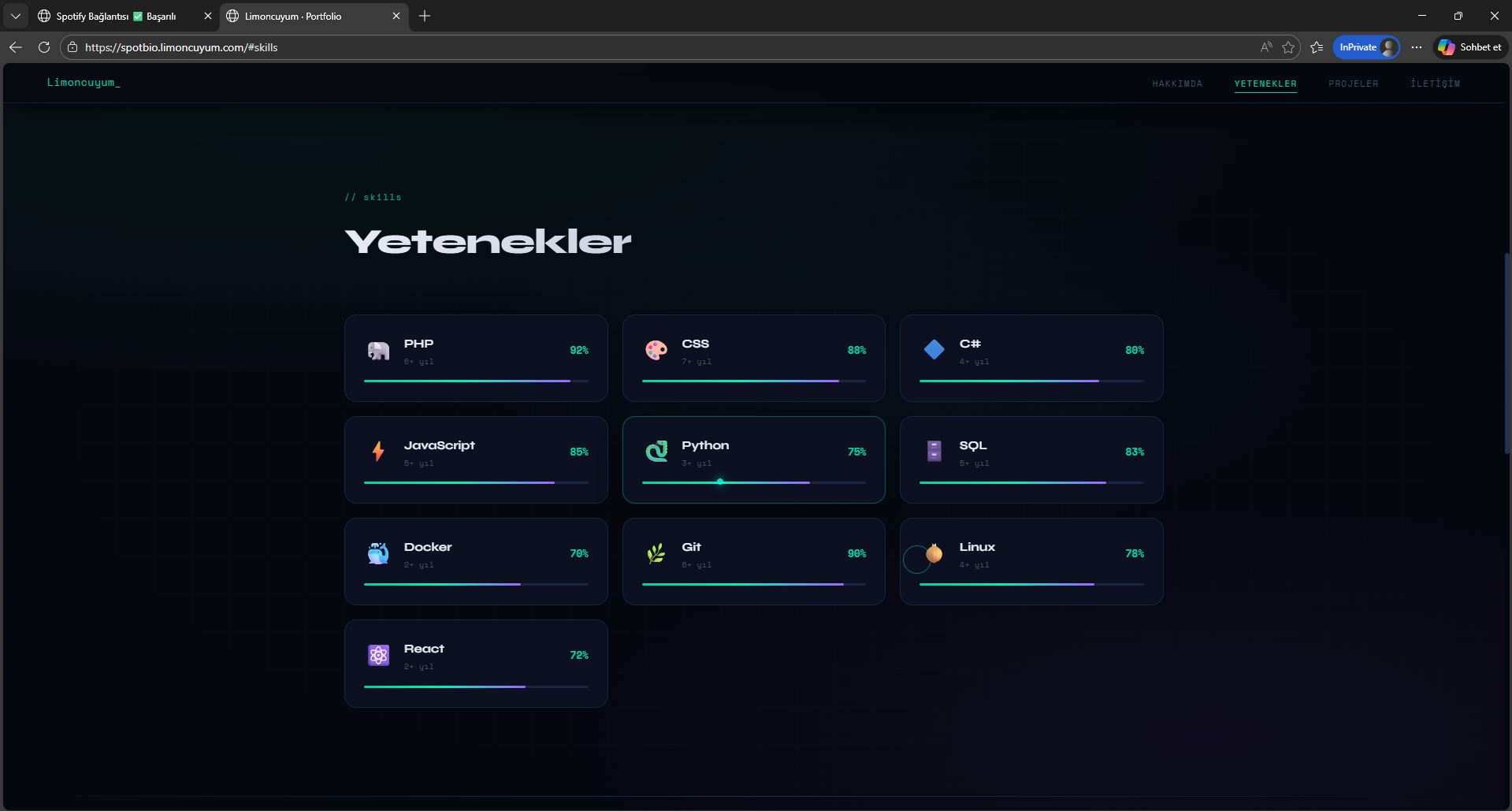Click the Docker whale icon
The image size is (1512, 811).
[378, 553]
